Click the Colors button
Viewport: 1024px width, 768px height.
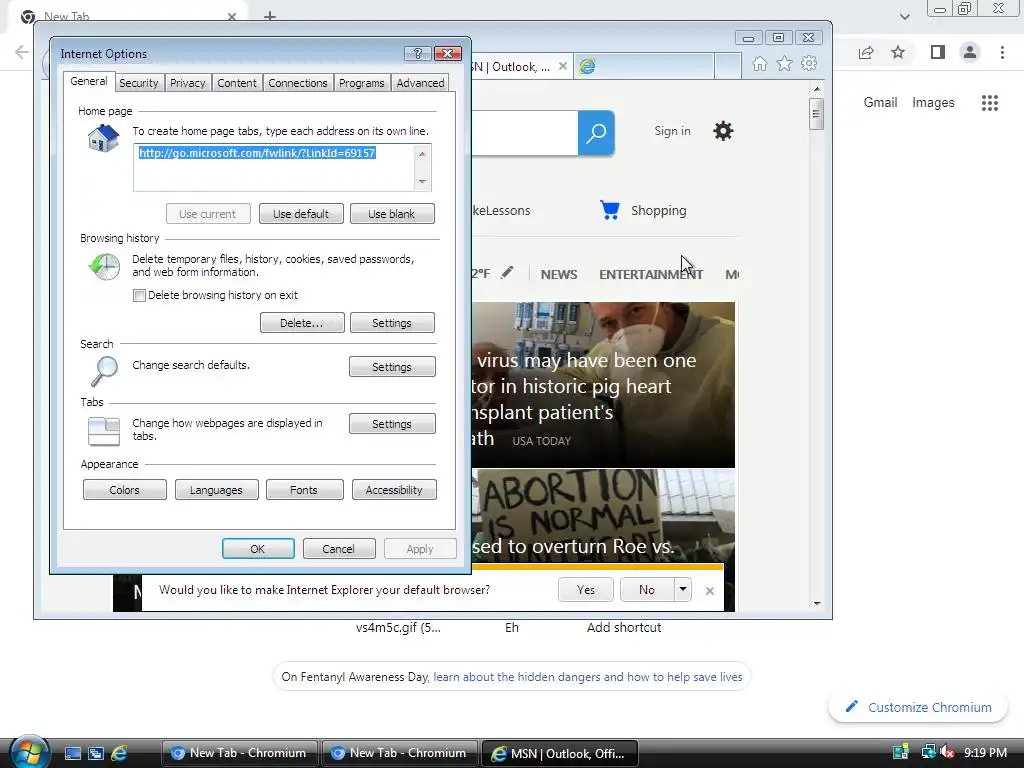[125, 490]
